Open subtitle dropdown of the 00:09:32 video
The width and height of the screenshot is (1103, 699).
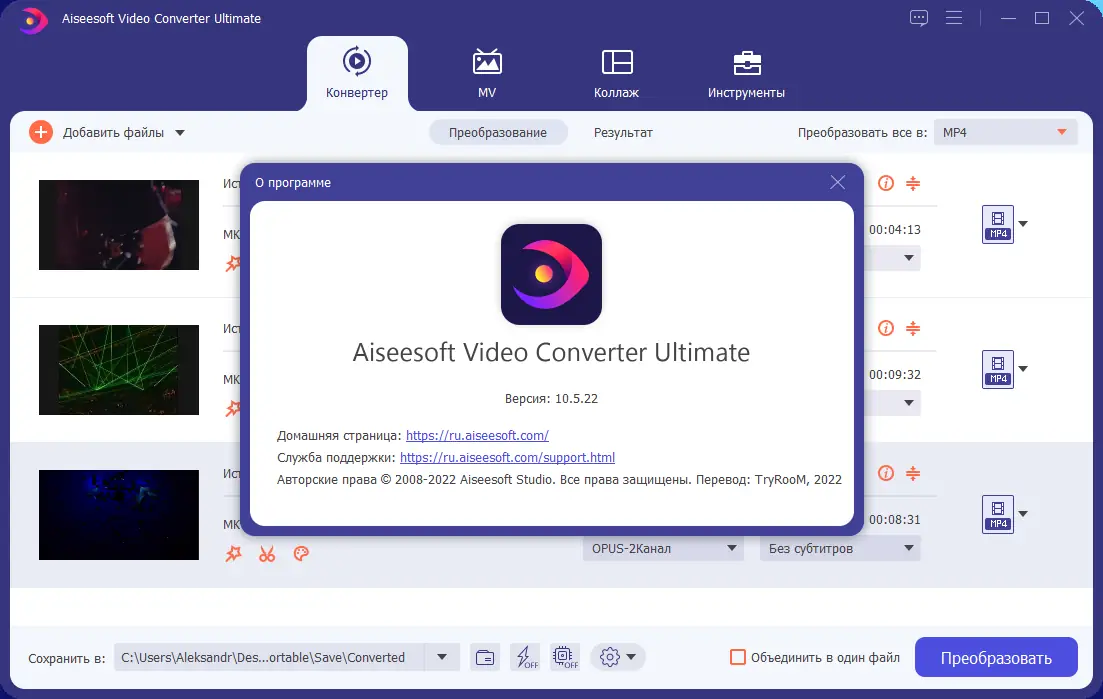click(x=892, y=403)
